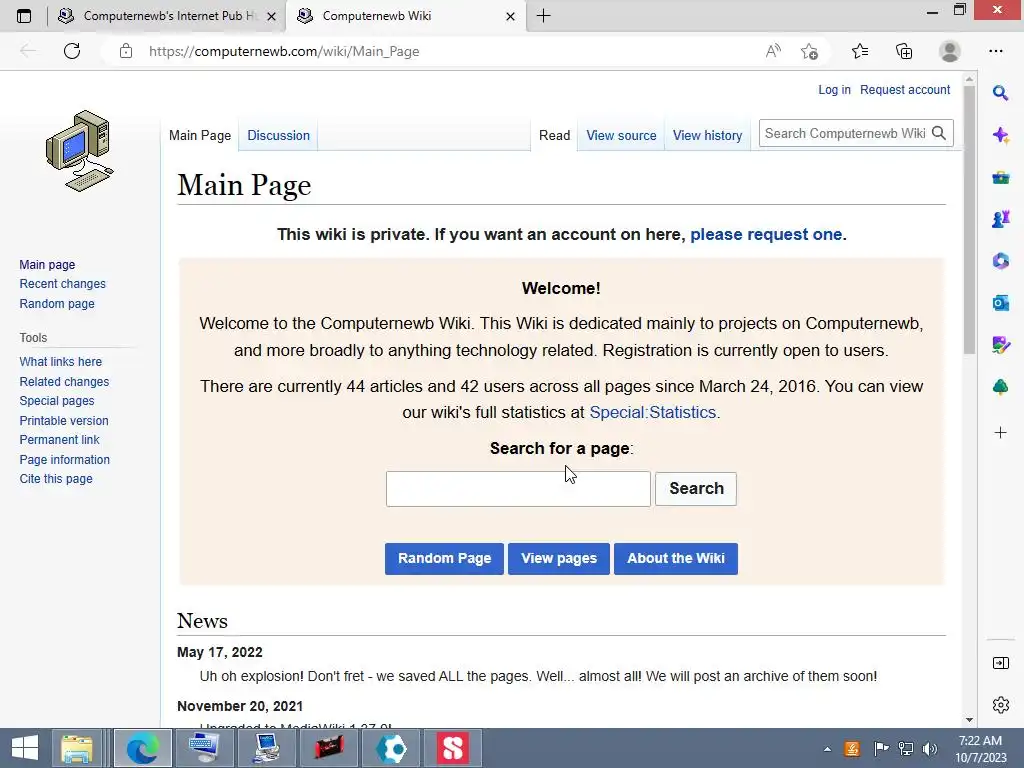Follow the 'please request one' link
This screenshot has height=768, width=1024.
point(766,234)
